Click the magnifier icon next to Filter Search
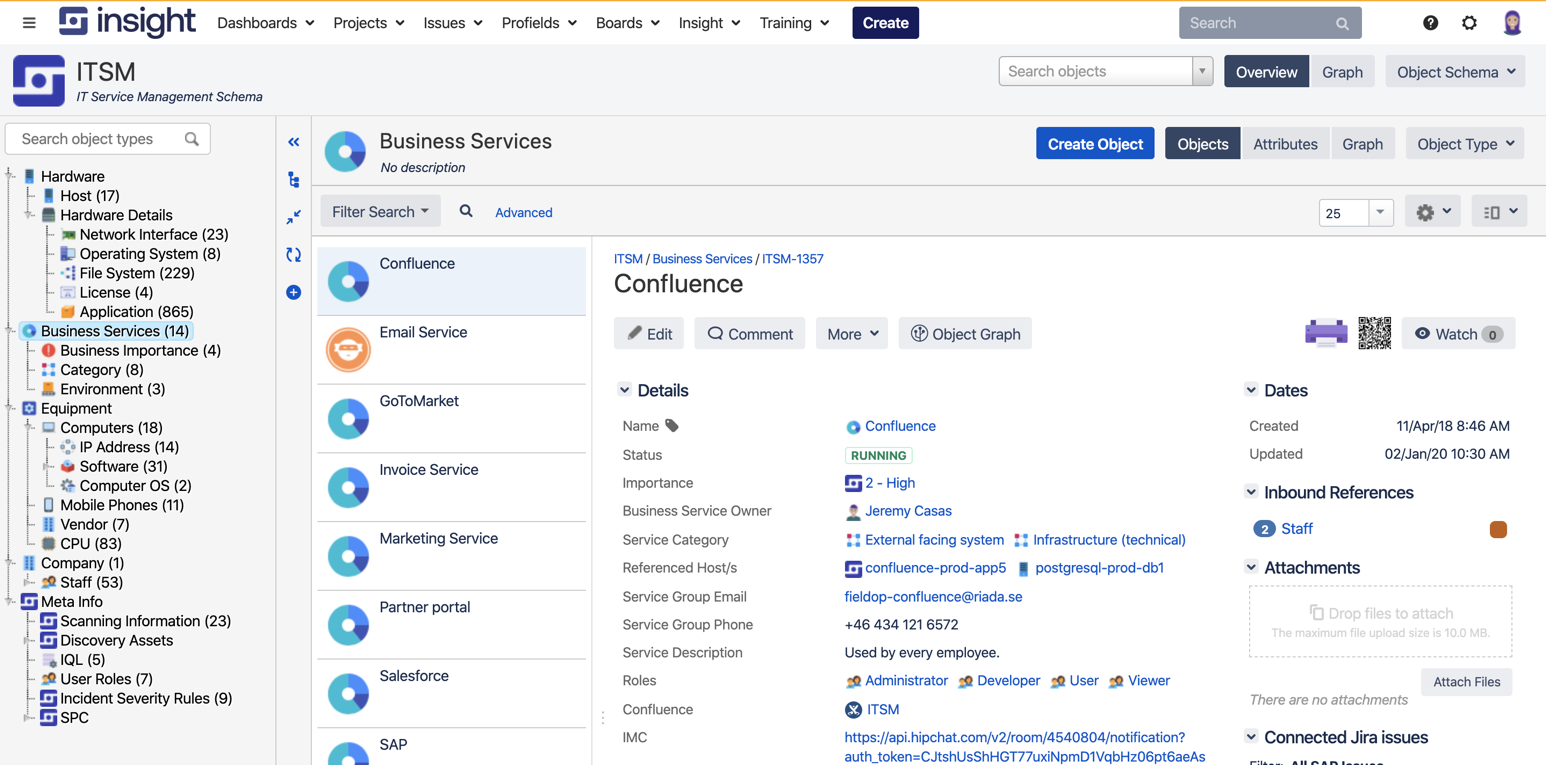 click(x=466, y=212)
